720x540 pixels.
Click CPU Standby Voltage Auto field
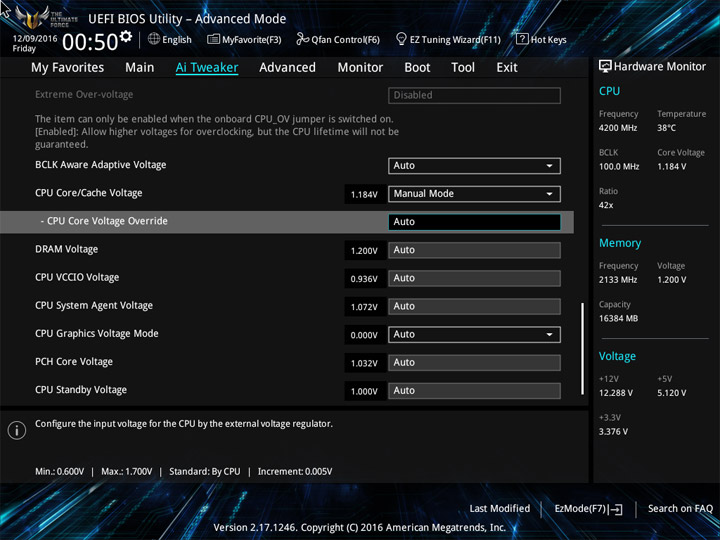tap(474, 391)
